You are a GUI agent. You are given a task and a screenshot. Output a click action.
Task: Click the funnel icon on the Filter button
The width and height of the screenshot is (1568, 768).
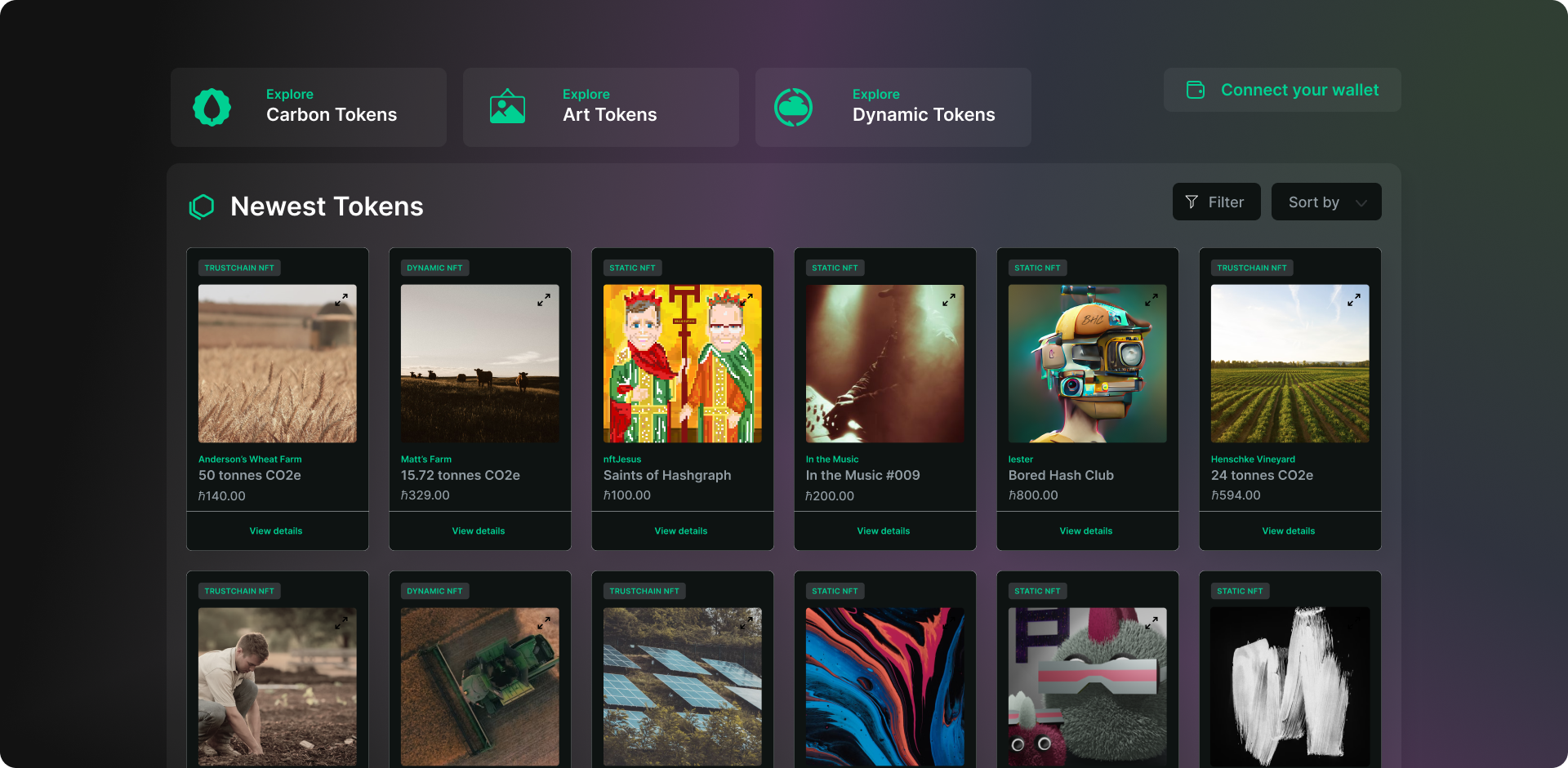coord(1192,202)
